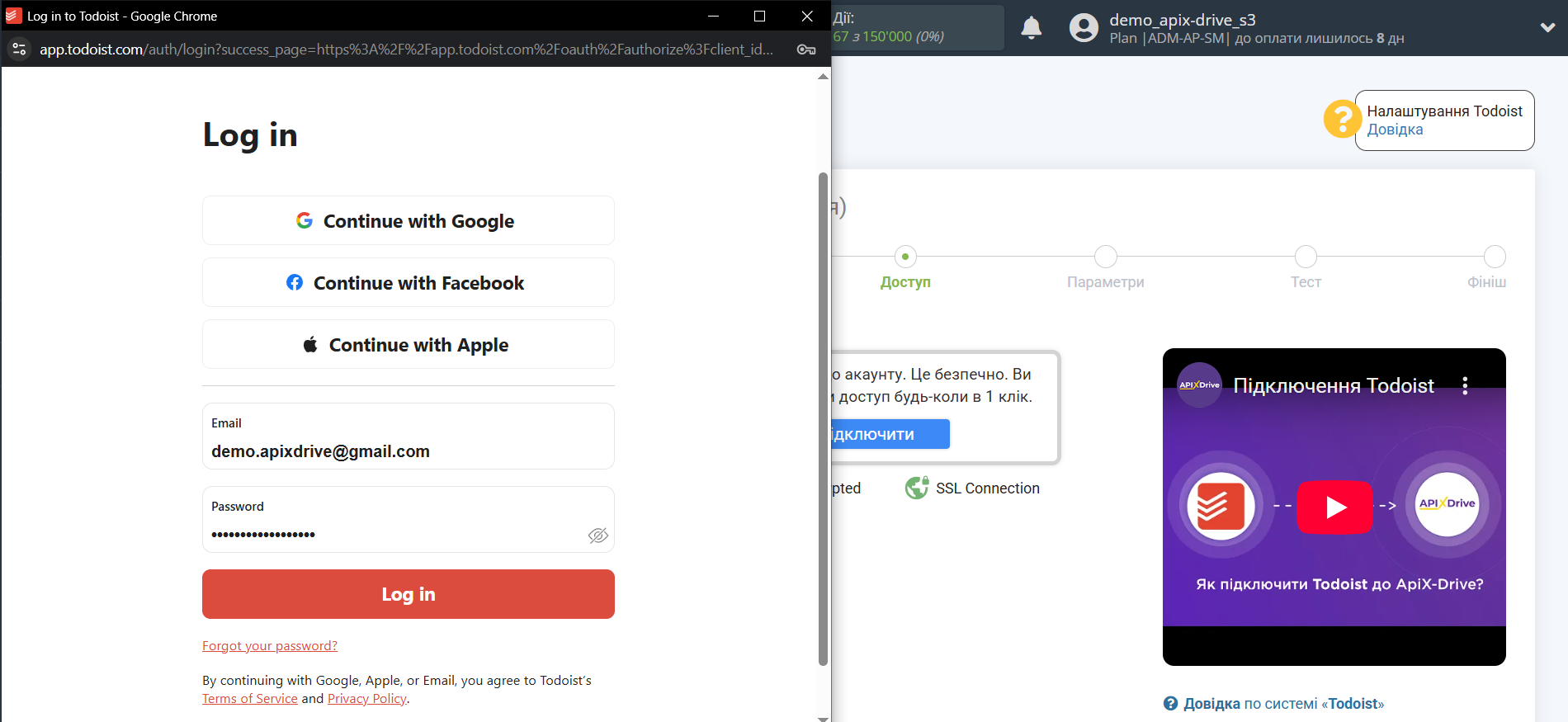Click the popup window vertical scrollbar
The image size is (1568, 722).
click(x=823, y=418)
